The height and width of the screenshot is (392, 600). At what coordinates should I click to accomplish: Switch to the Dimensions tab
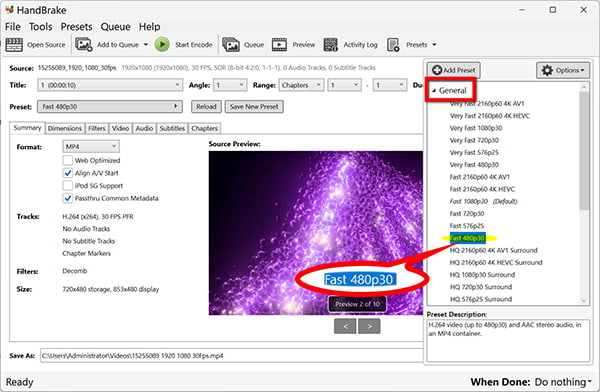pyautogui.click(x=65, y=128)
